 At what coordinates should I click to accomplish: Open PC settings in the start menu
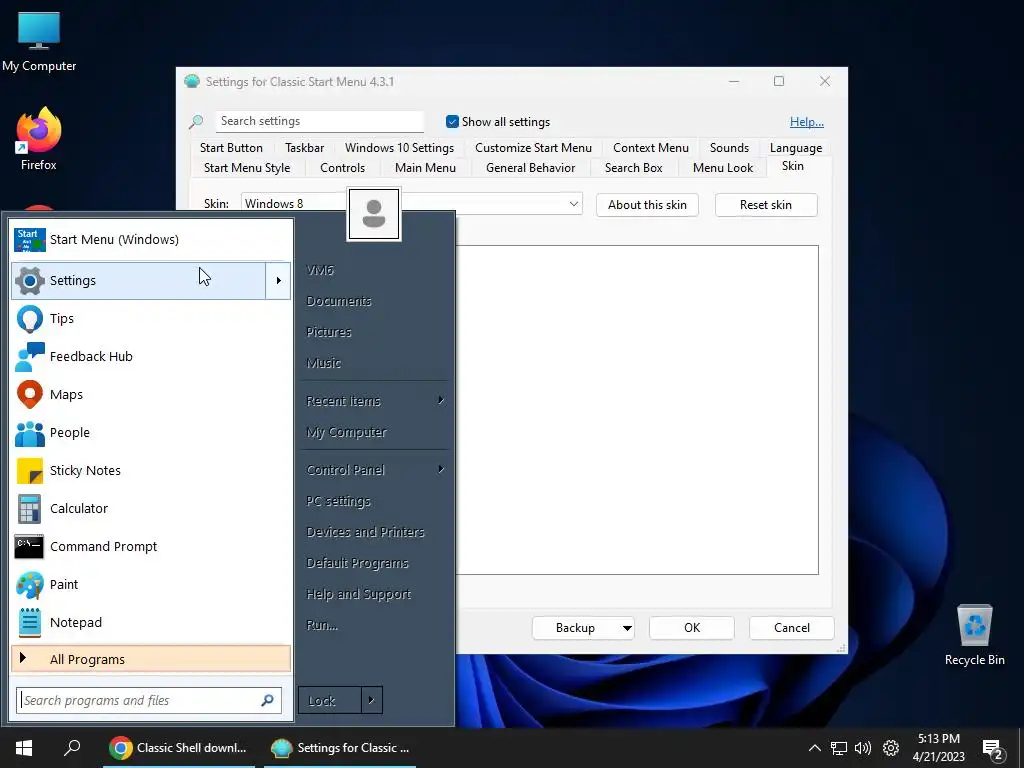point(375,501)
